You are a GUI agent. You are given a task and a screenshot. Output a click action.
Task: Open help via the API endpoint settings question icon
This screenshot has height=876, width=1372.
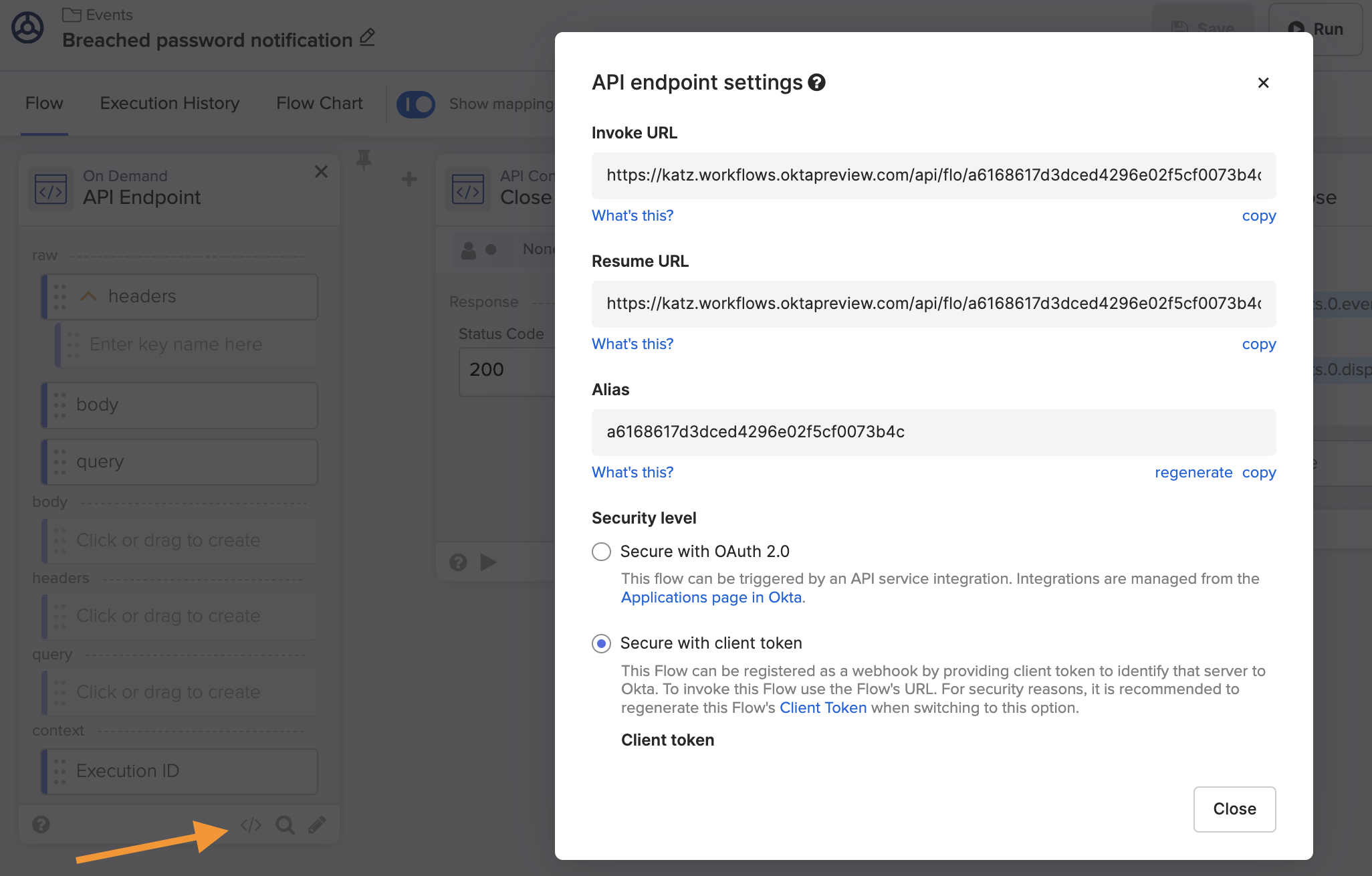817,82
